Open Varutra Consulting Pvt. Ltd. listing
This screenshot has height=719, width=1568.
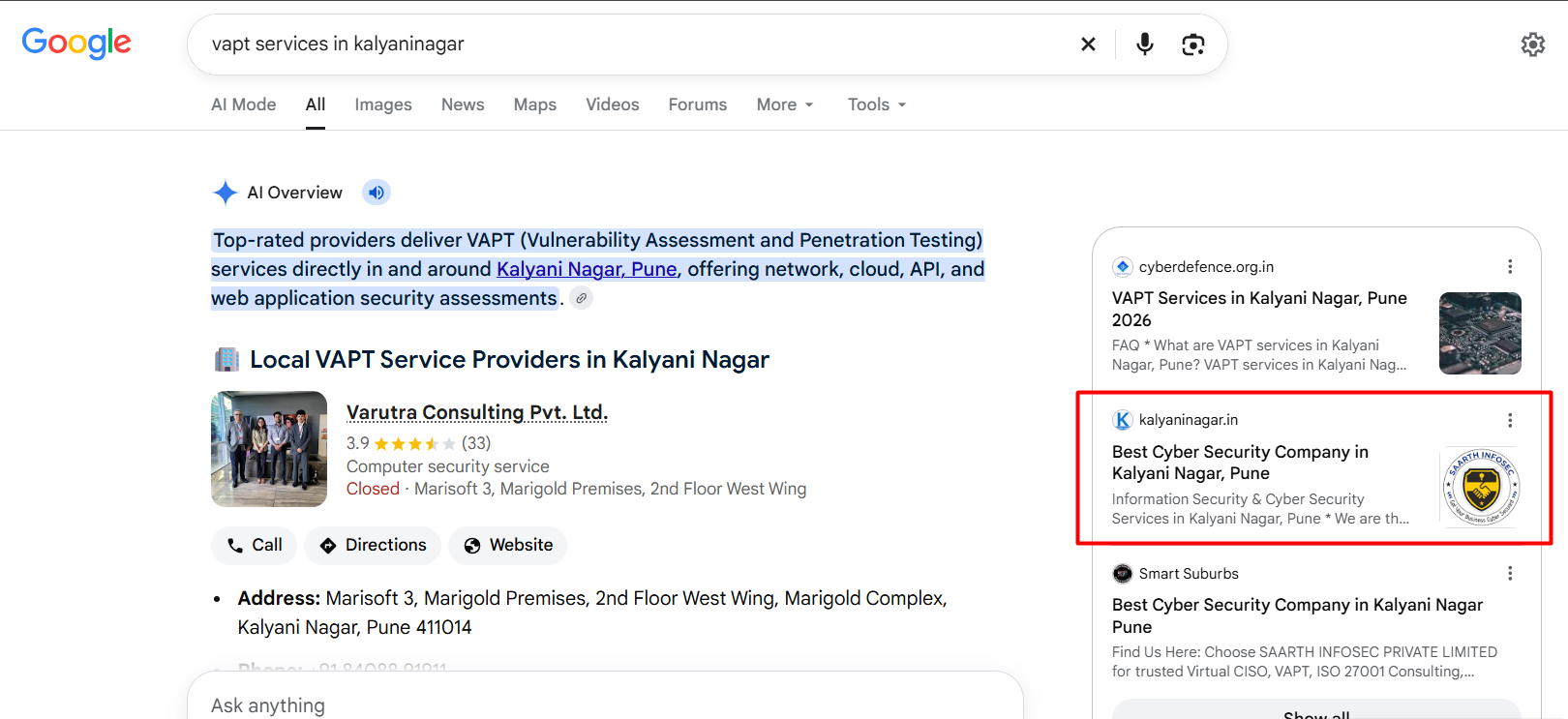point(477,412)
